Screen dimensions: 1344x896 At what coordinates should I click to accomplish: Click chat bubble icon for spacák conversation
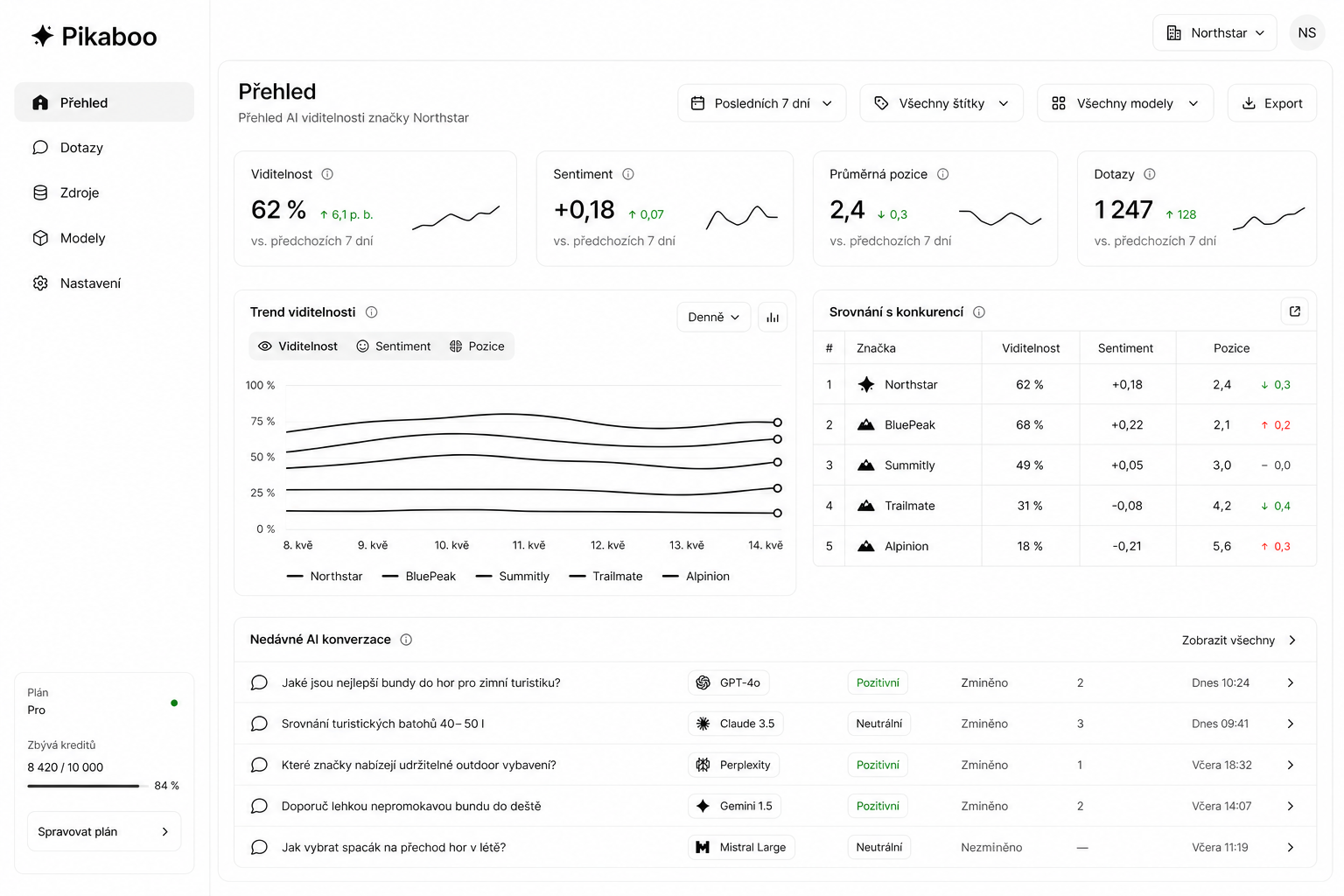(259, 847)
